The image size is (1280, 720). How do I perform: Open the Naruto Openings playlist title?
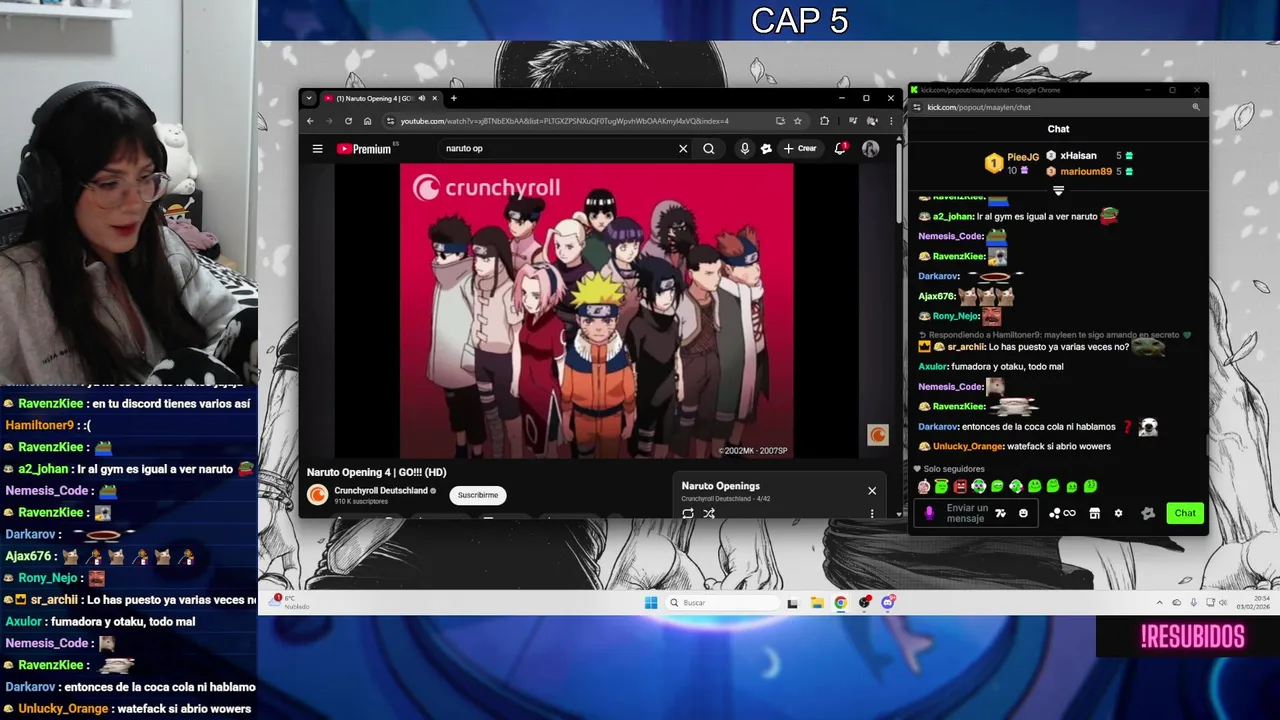(x=720, y=486)
